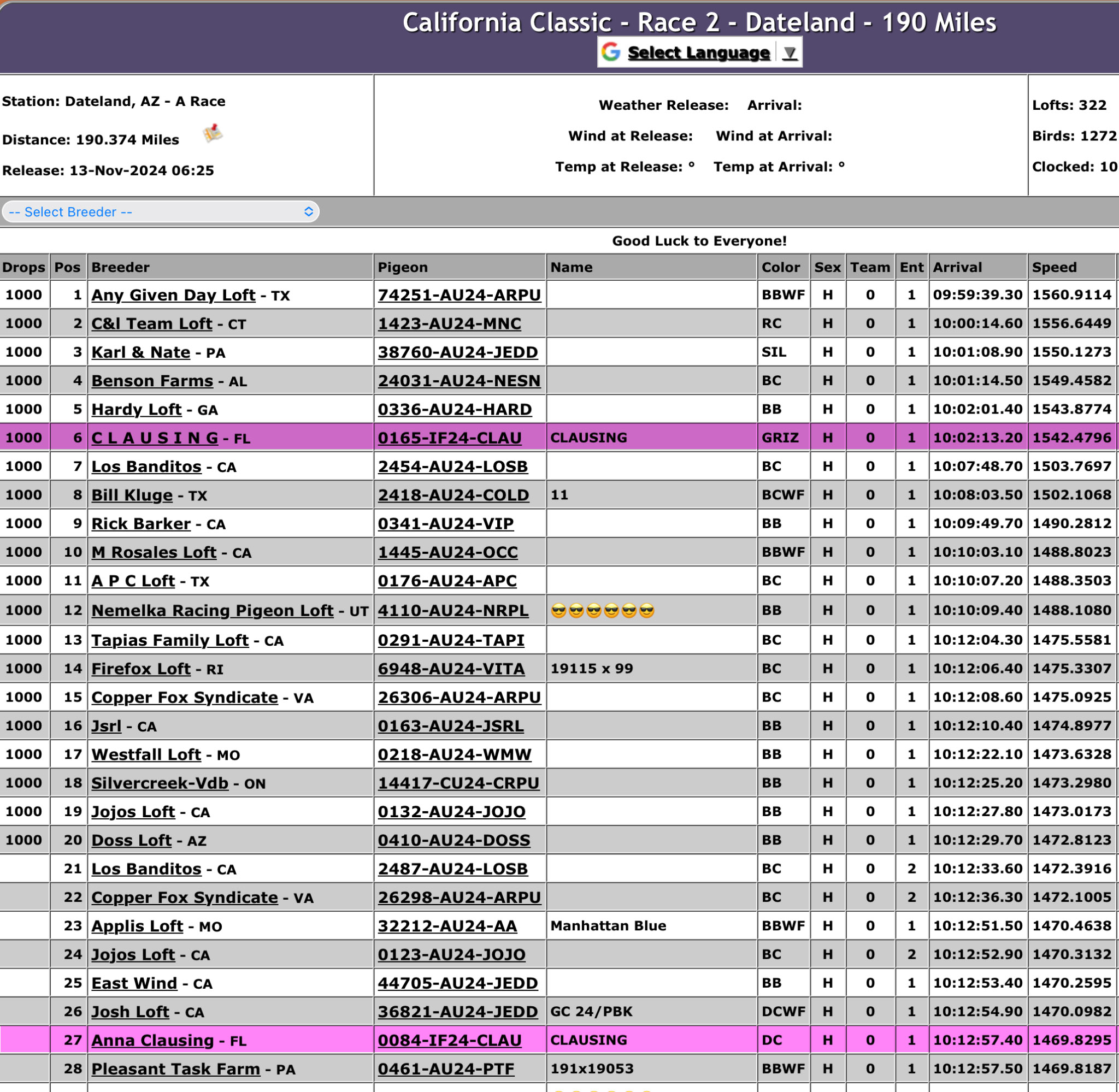Select the GRIZ color cell
This screenshot has width=1119, height=1092.
click(x=784, y=438)
